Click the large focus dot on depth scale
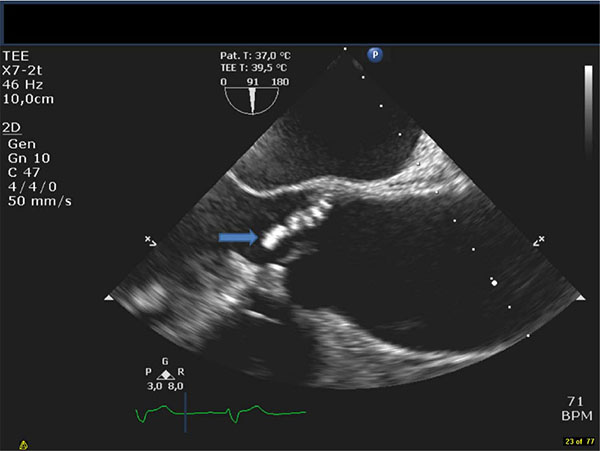Image resolution: width=600 pixels, height=451 pixels. (x=494, y=283)
